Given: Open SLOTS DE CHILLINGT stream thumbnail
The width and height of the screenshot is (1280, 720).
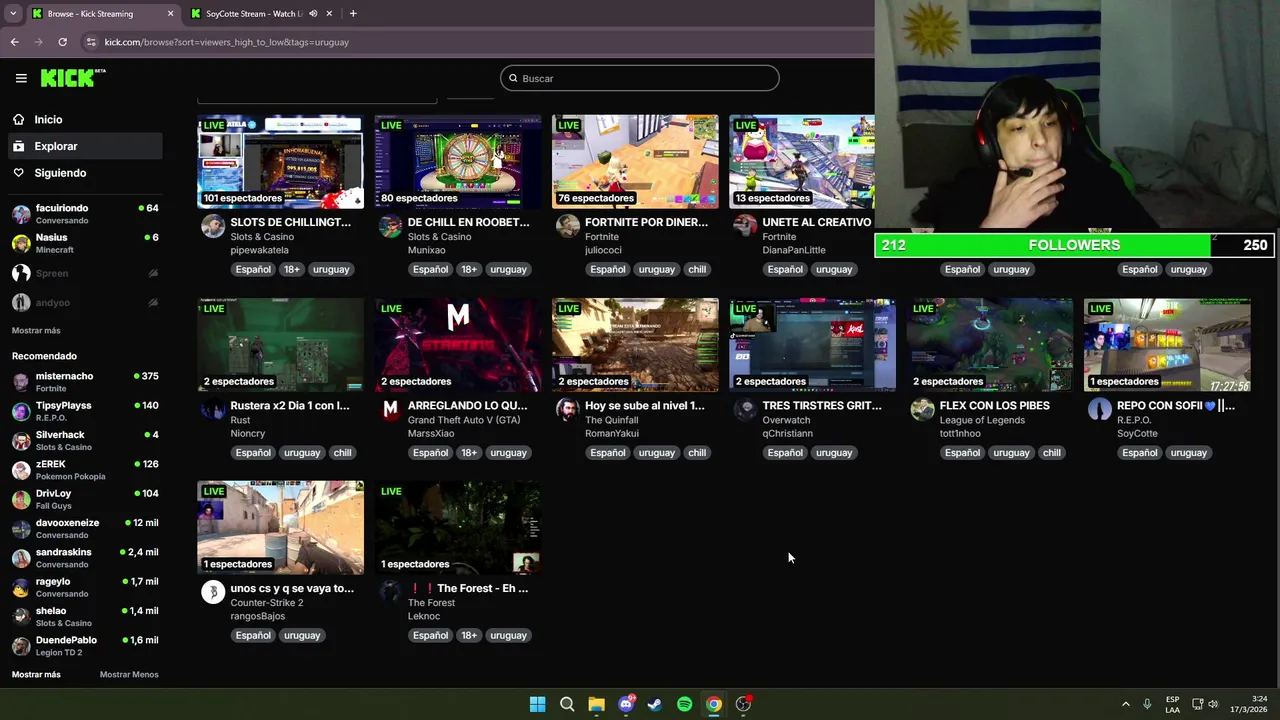Looking at the screenshot, I should (280, 161).
